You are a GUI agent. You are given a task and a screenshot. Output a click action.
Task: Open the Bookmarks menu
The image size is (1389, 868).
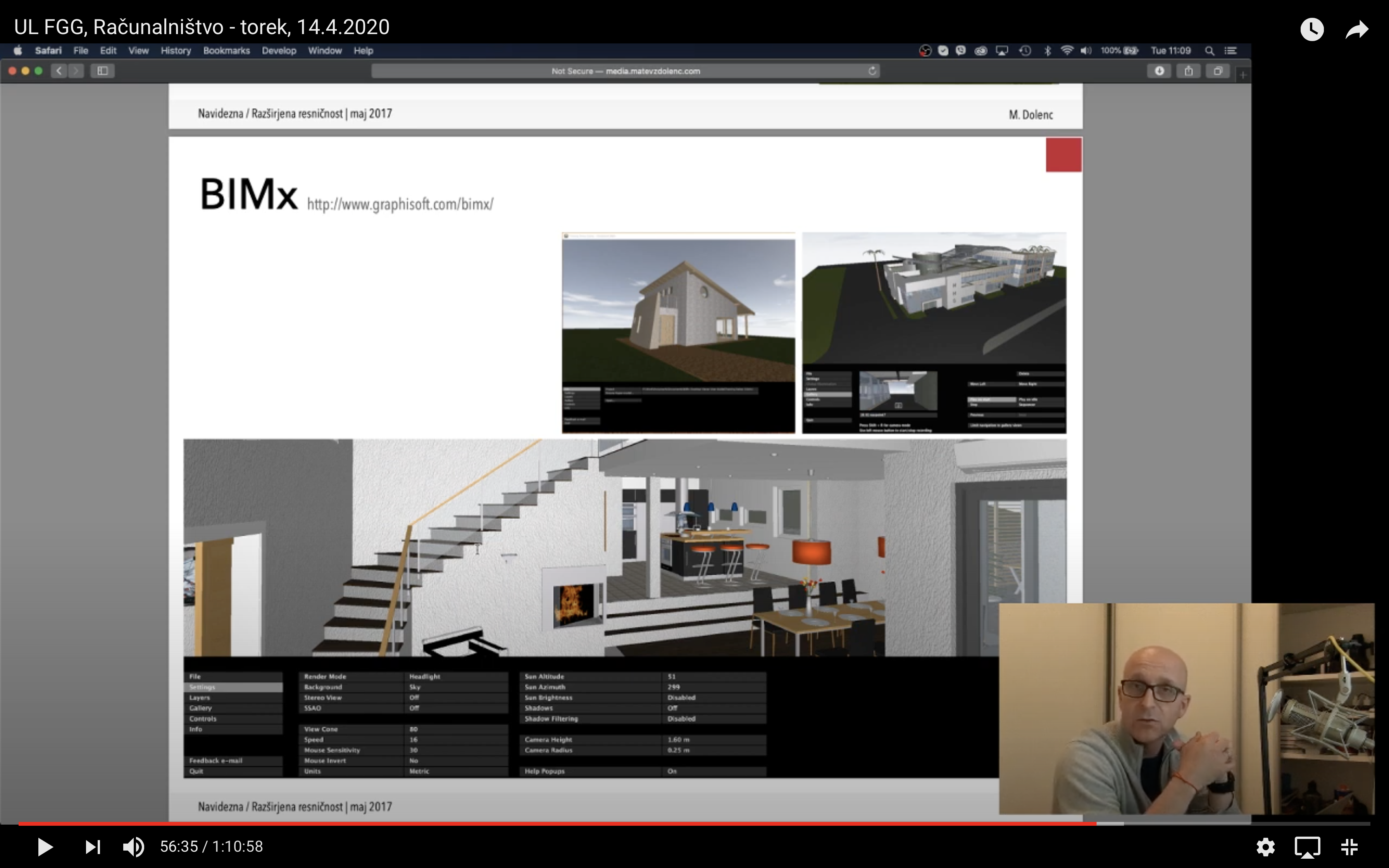[226, 50]
